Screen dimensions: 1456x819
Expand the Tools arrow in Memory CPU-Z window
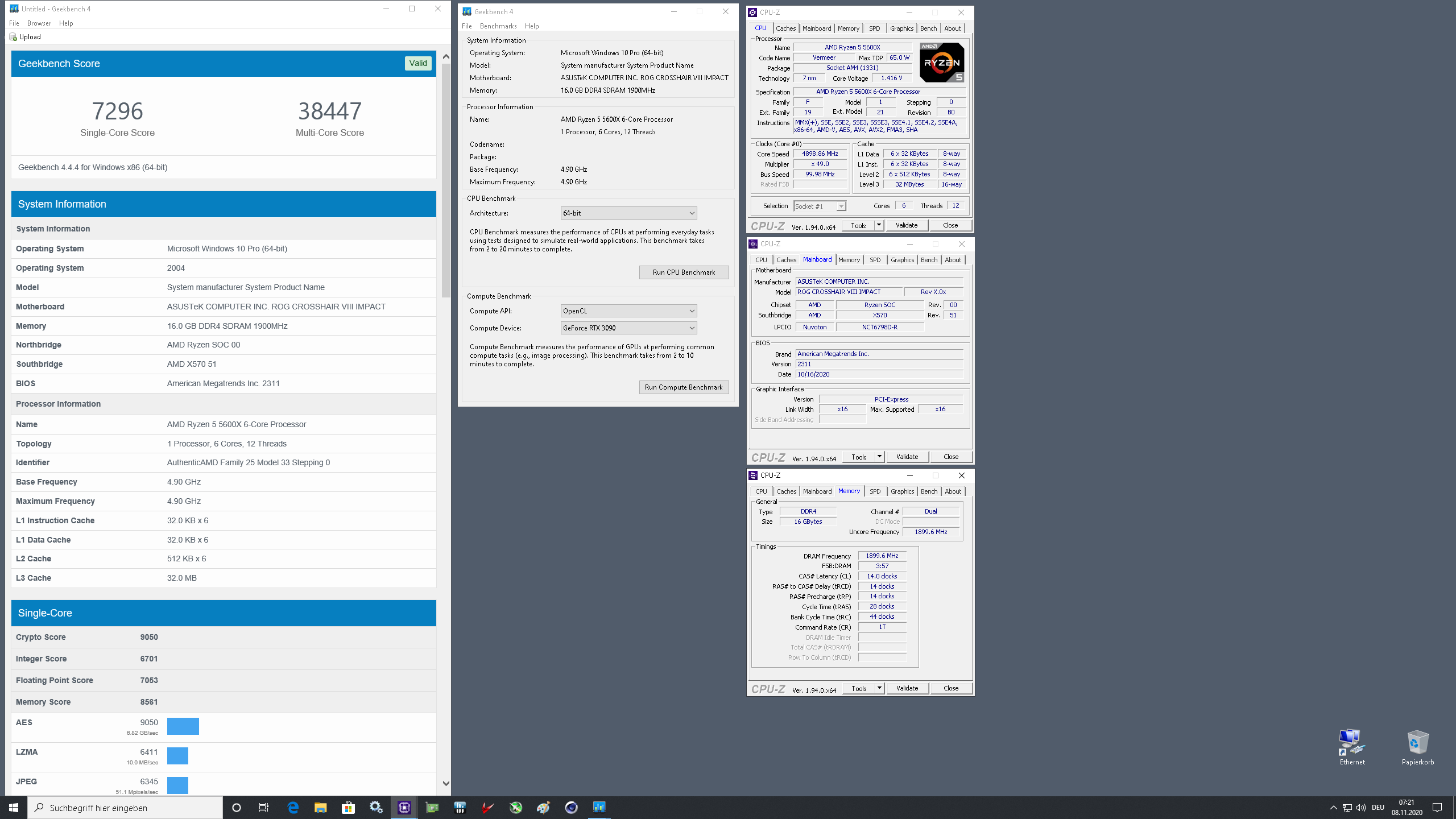(x=879, y=688)
